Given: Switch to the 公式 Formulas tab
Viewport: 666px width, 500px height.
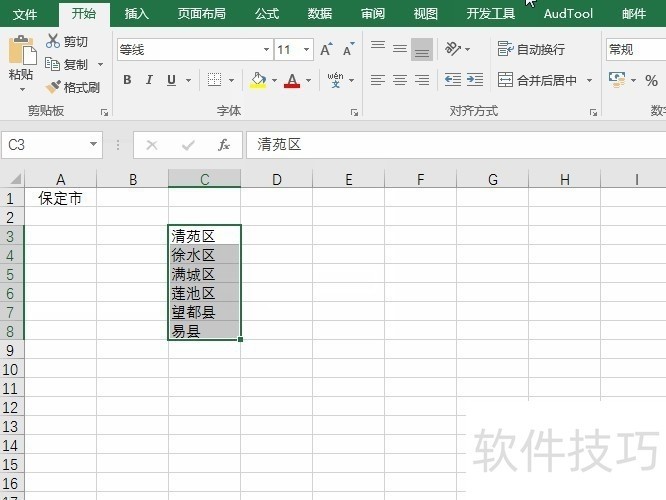Looking at the screenshot, I should (x=267, y=14).
